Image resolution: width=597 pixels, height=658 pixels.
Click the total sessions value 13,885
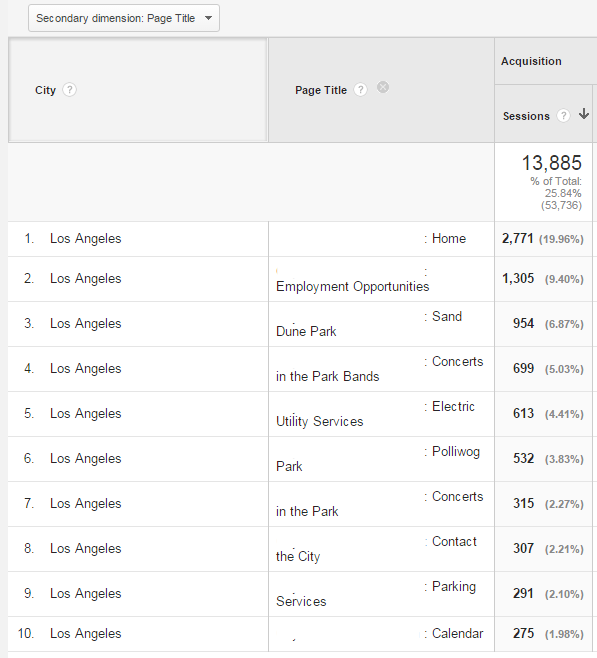pos(552,163)
